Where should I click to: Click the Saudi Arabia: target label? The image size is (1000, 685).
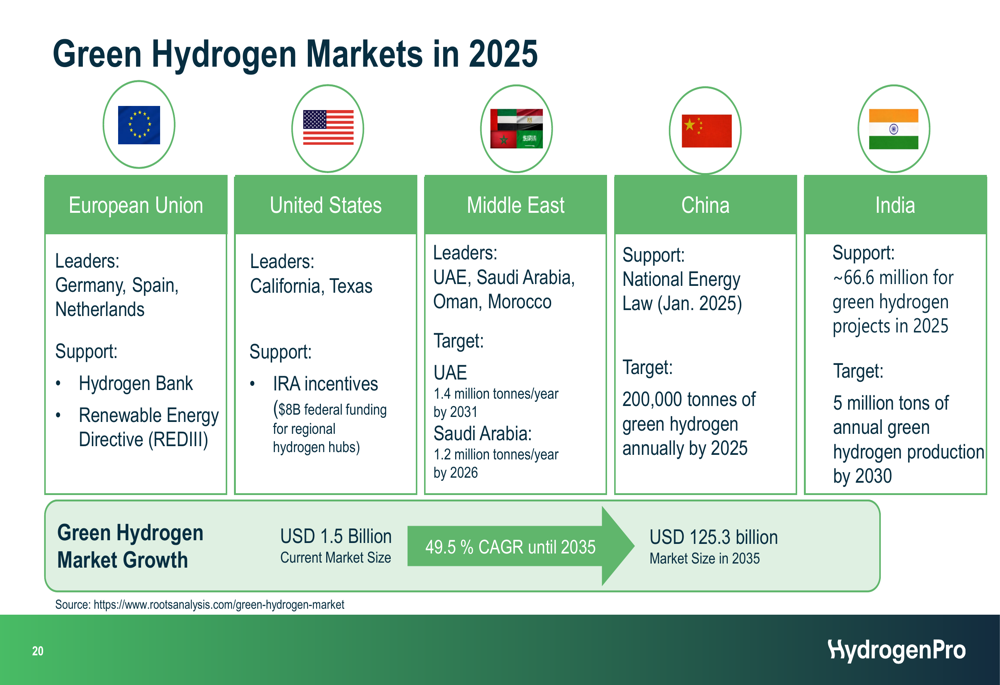pos(483,434)
